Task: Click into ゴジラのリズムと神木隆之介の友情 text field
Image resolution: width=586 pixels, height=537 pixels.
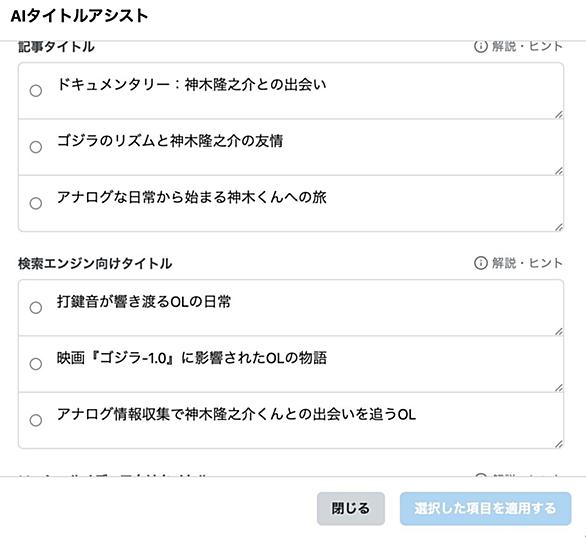Action: click(306, 147)
